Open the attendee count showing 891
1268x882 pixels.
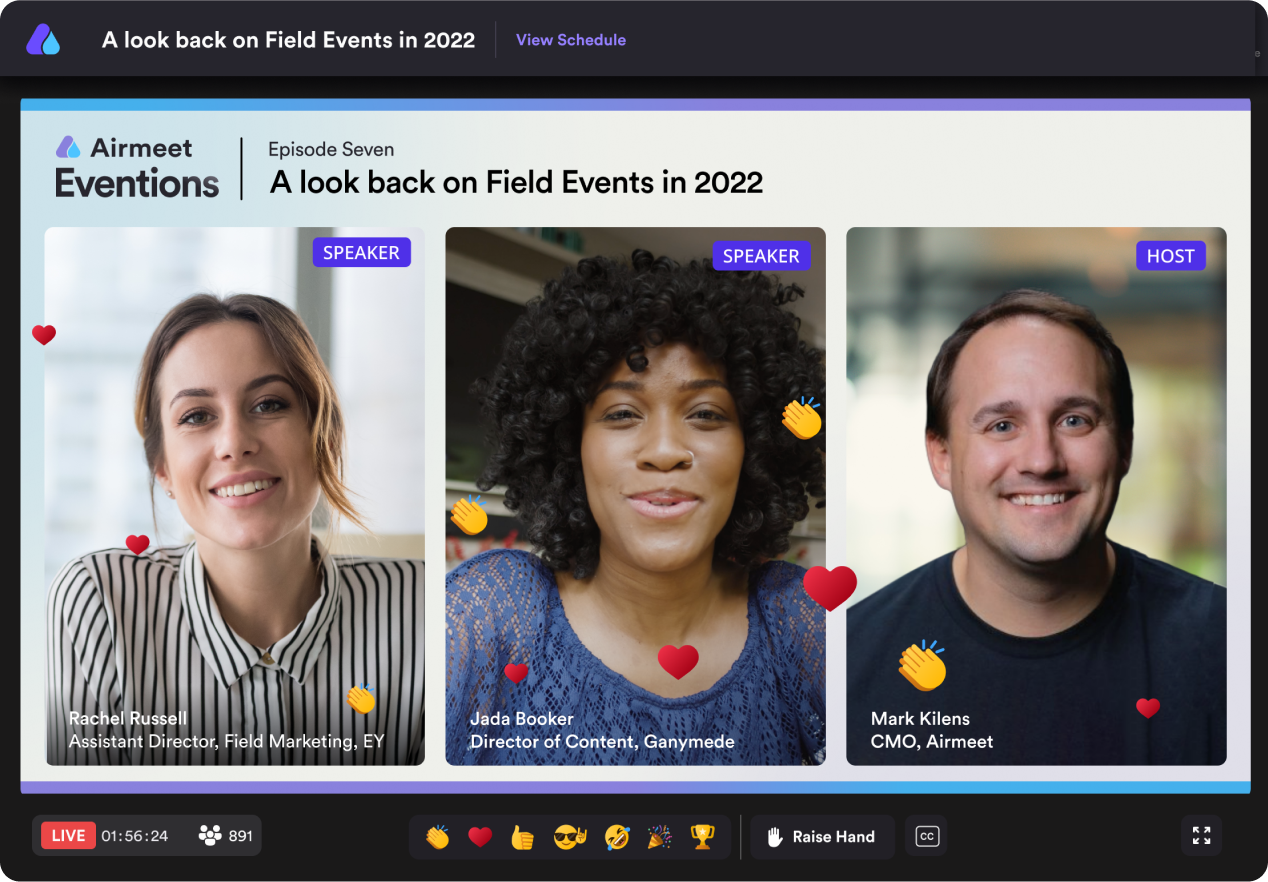point(226,836)
